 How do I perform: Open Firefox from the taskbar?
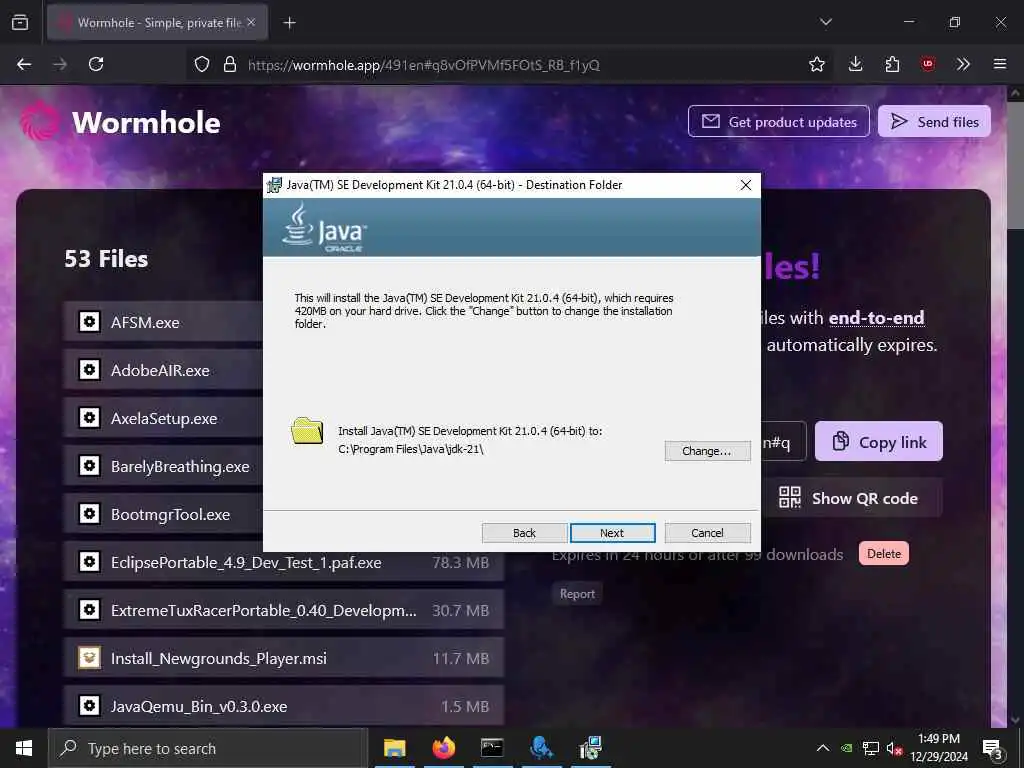click(x=443, y=748)
